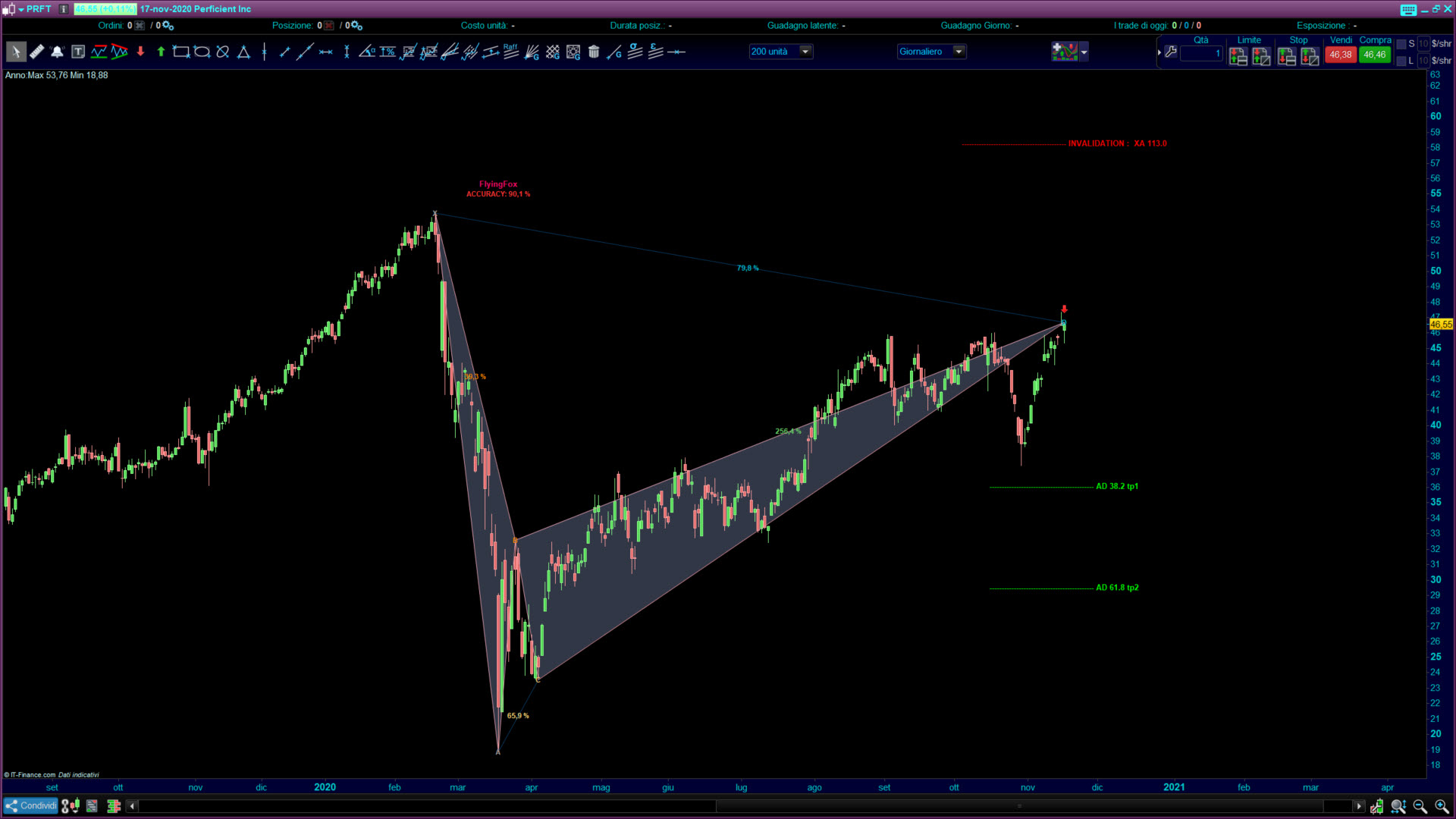Select the Raff regression channel tool
The image size is (1456, 819).
[x=510, y=52]
